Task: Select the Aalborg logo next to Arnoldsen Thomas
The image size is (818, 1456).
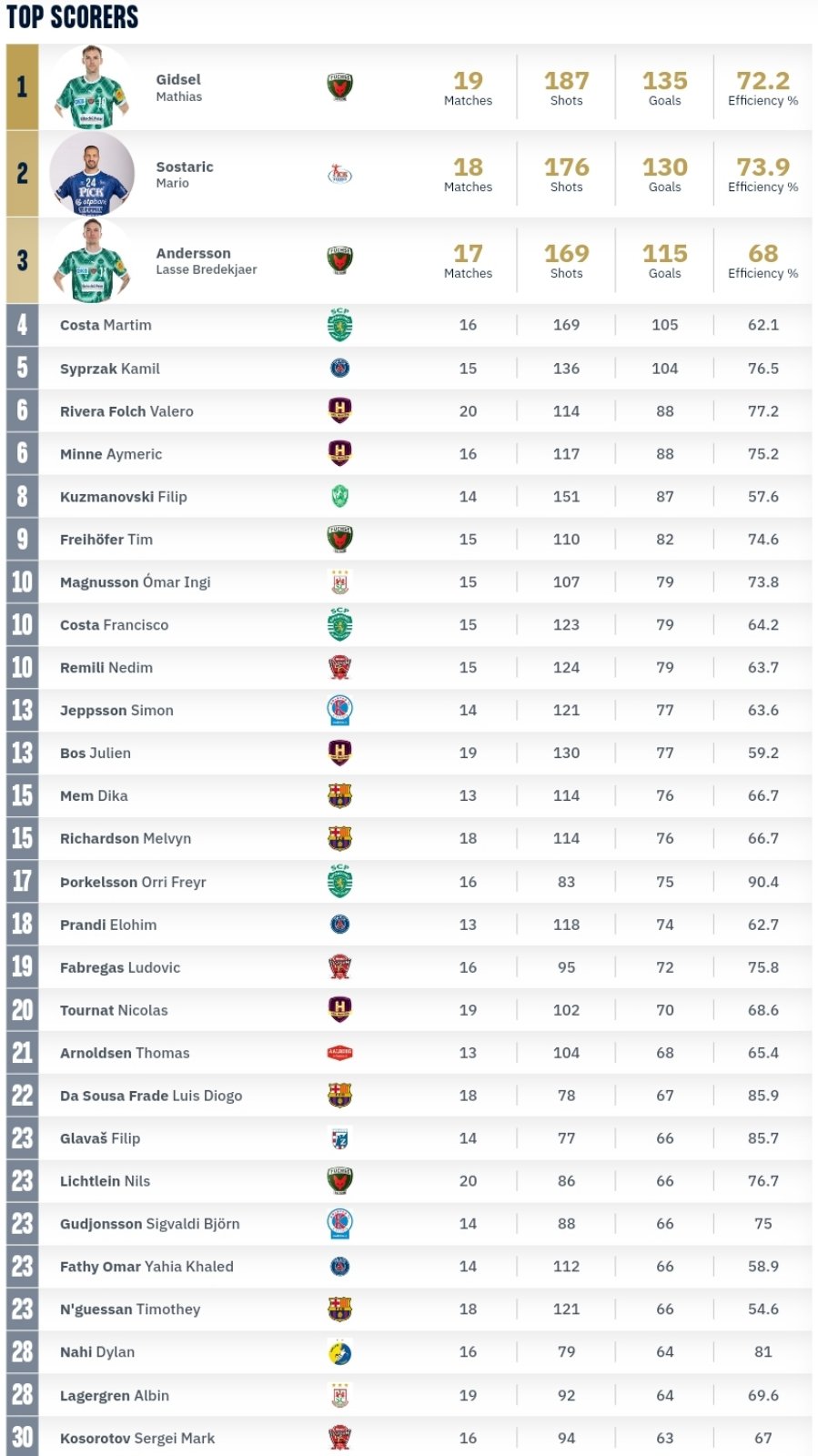Action: [339, 1053]
